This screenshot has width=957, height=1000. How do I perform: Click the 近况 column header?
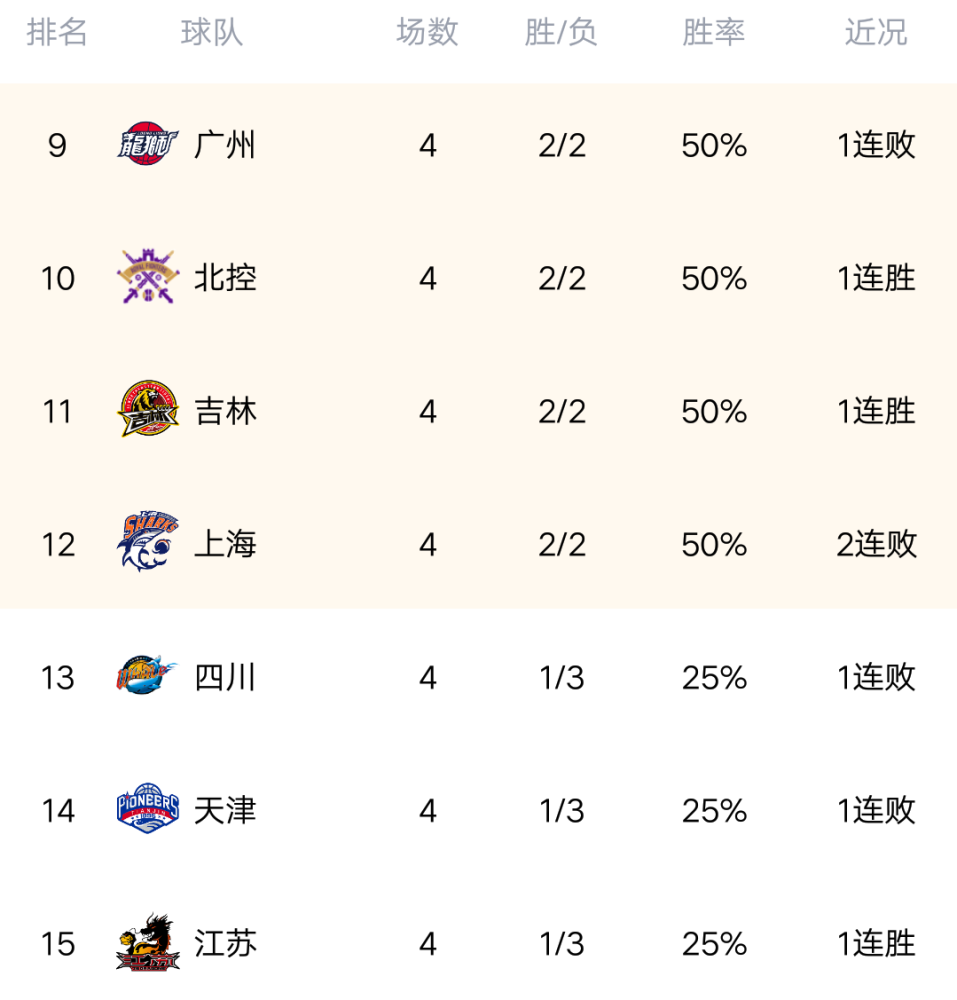point(876,32)
